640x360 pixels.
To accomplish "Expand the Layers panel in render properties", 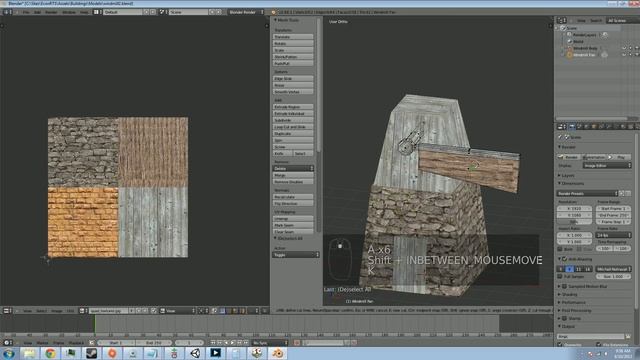I will coord(567,176).
